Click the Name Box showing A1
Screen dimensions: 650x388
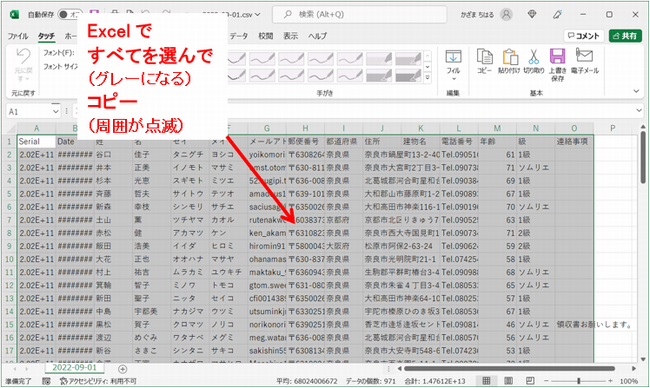click(x=29, y=112)
